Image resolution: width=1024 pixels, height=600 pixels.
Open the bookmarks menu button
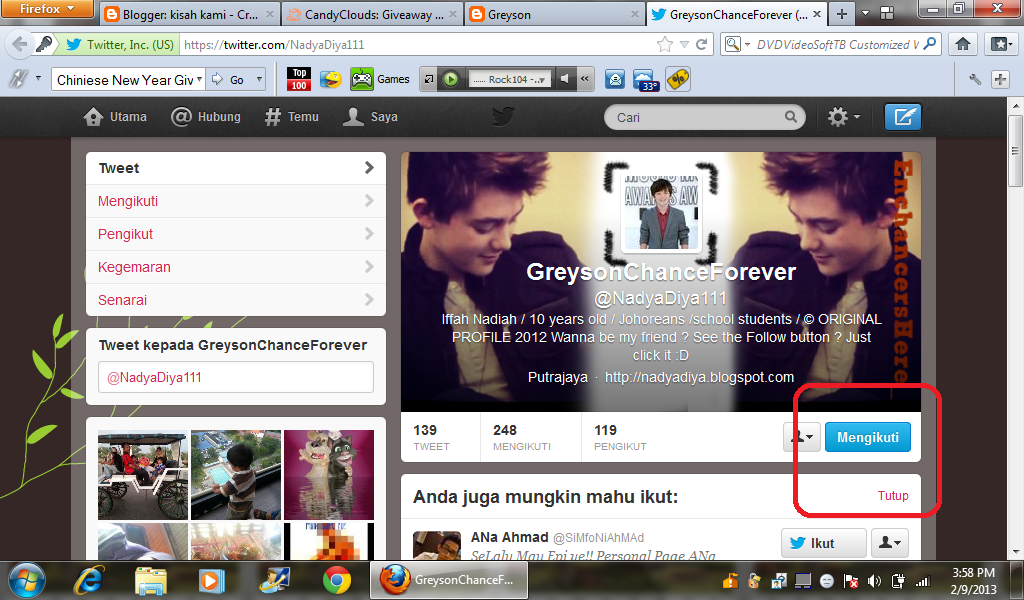pyautogui.click(x=1001, y=44)
